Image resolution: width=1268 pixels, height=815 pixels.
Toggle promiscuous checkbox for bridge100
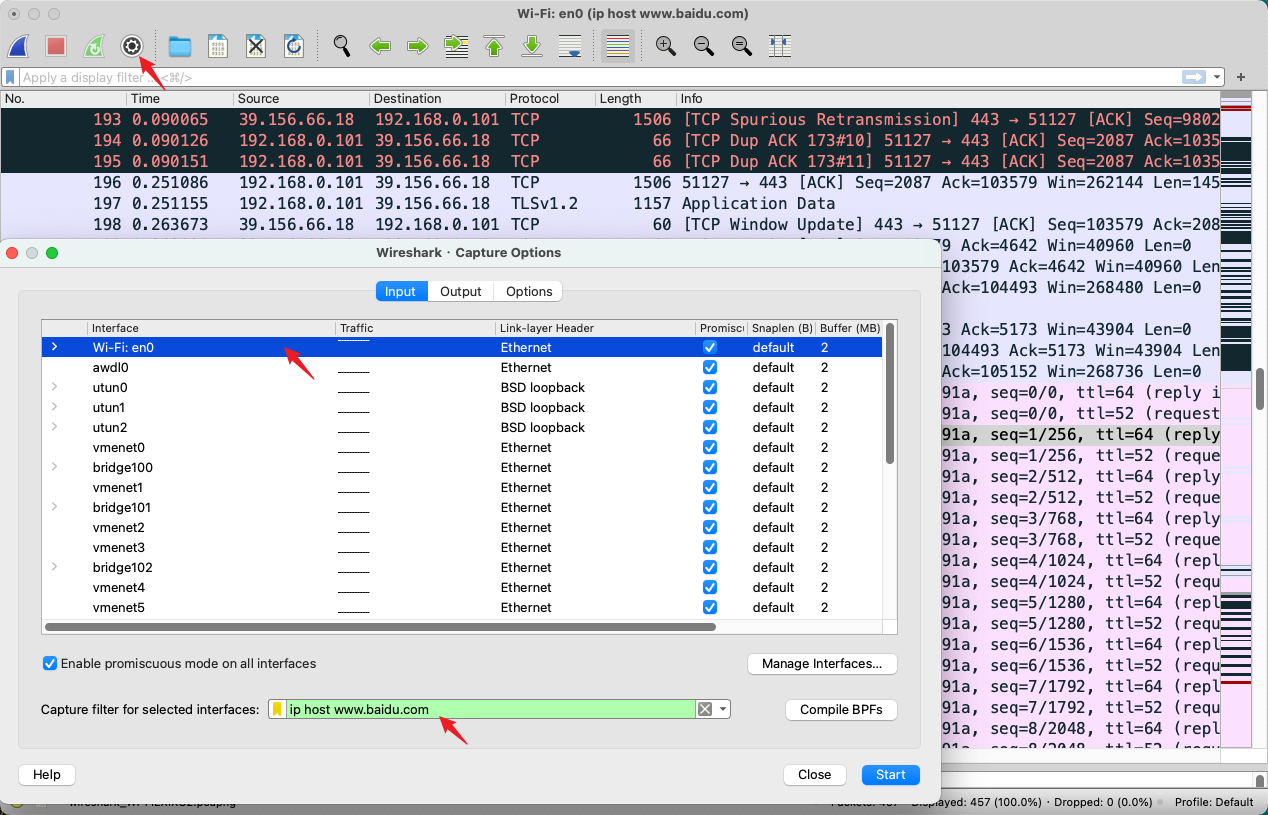coord(710,467)
